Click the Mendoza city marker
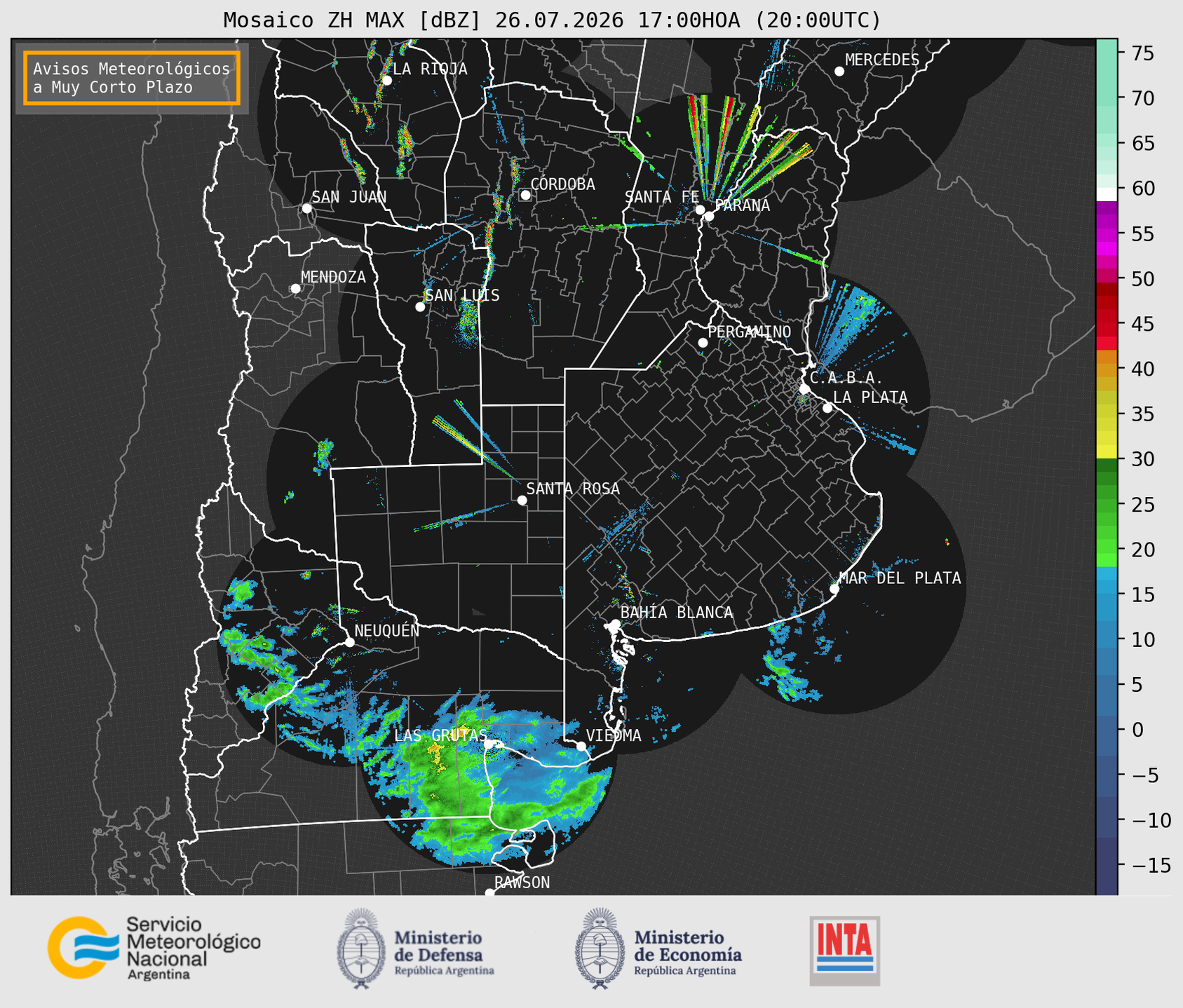1183x1008 pixels. point(295,289)
